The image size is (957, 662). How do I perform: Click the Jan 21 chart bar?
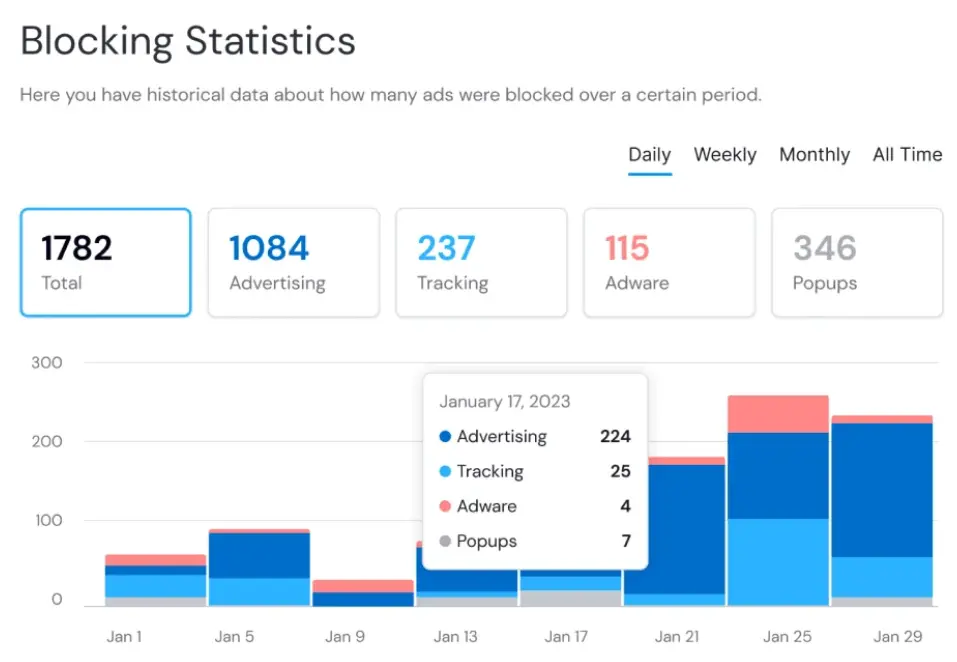pyautogui.click(x=674, y=530)
